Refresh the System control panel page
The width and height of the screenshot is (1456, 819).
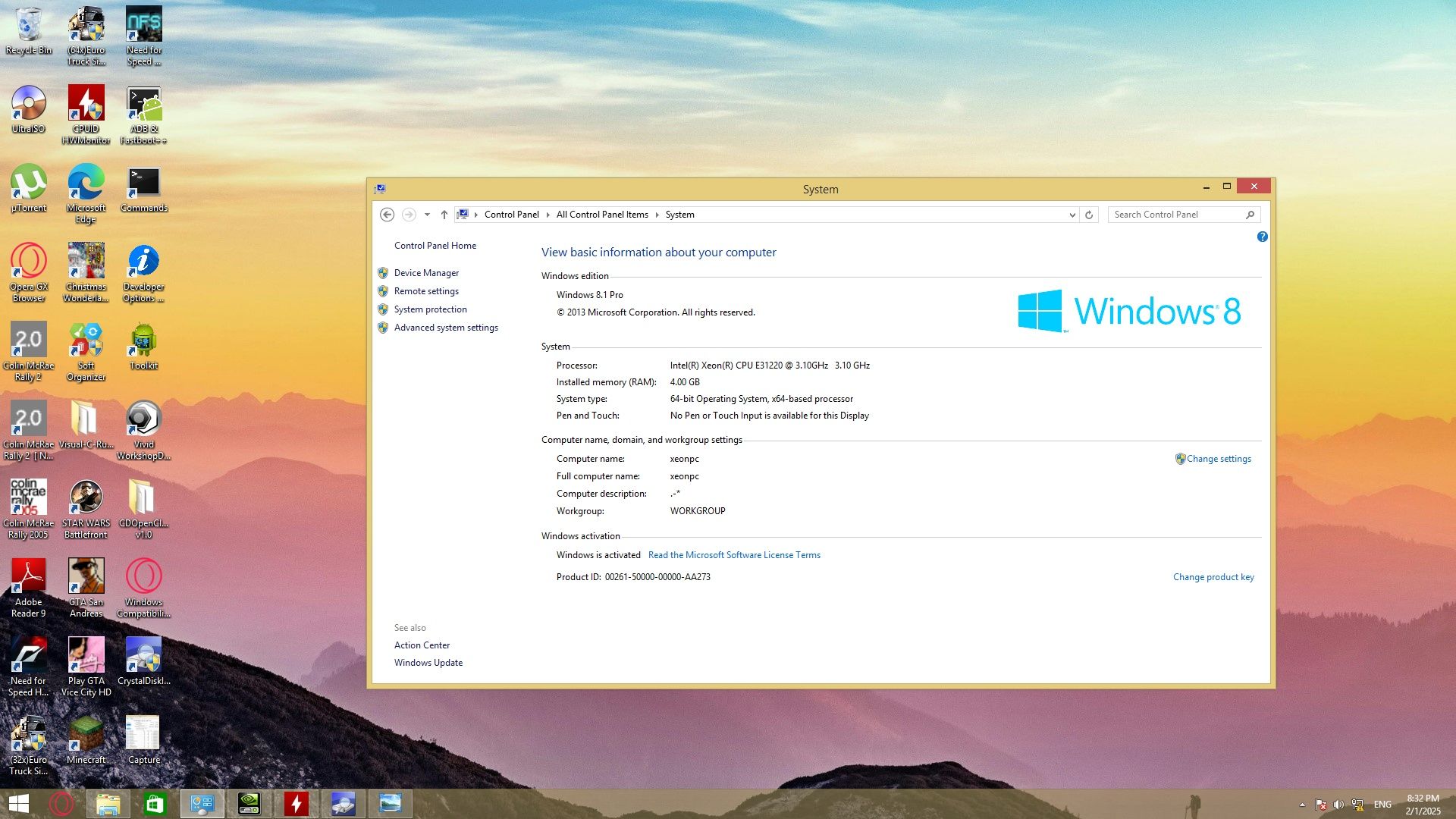(1089, 215)
